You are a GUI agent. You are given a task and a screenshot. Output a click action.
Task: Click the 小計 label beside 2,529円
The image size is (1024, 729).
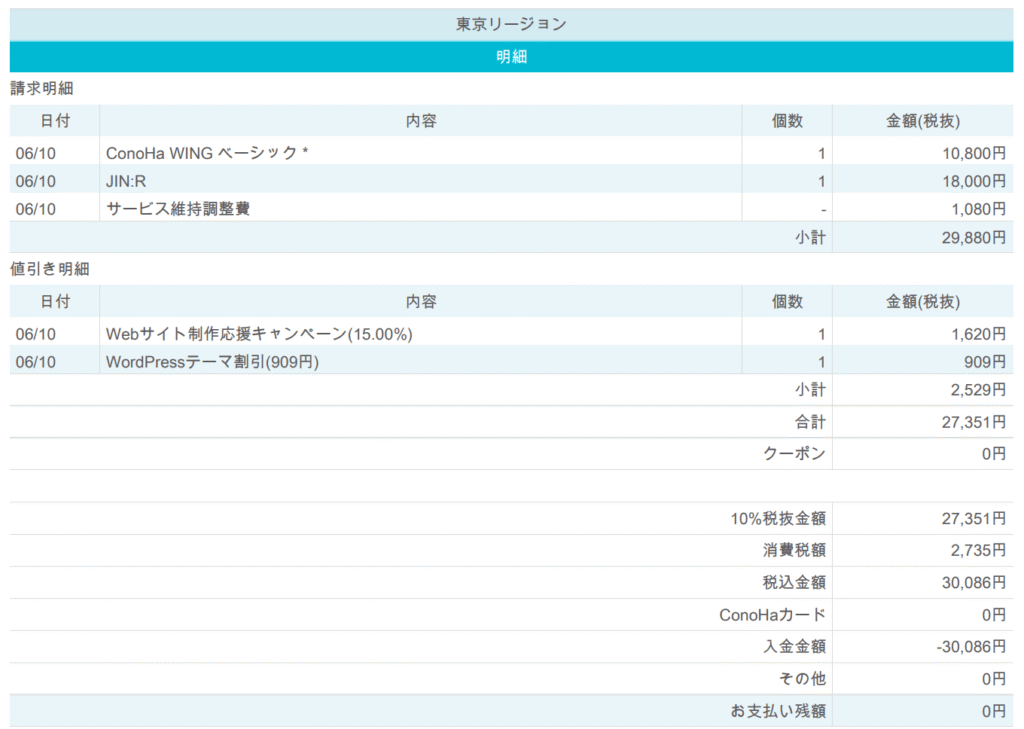point(810,390)
